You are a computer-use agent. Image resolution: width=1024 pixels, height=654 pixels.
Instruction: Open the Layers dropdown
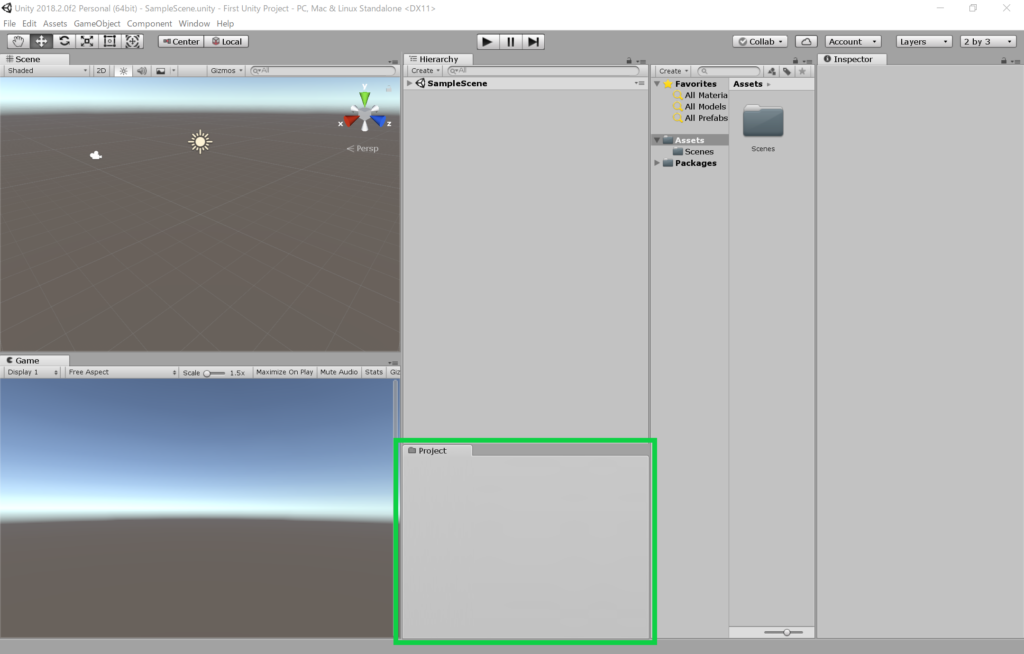click(924, 41)
